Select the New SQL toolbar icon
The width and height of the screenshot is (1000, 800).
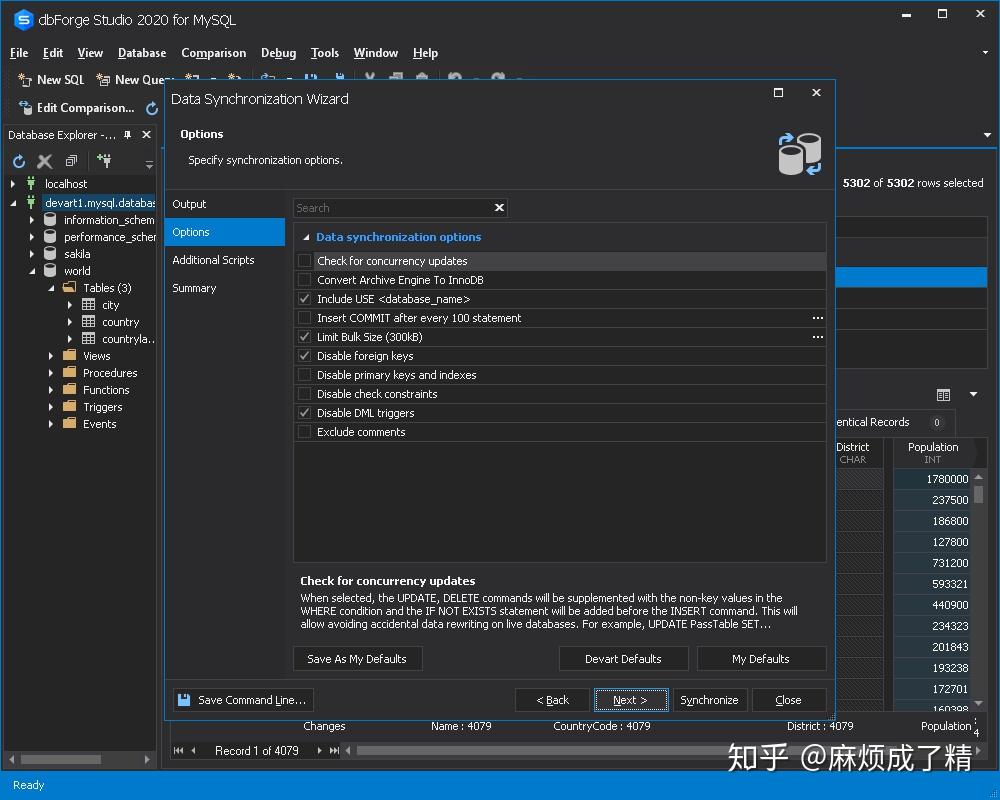click(x=27, y=80)
